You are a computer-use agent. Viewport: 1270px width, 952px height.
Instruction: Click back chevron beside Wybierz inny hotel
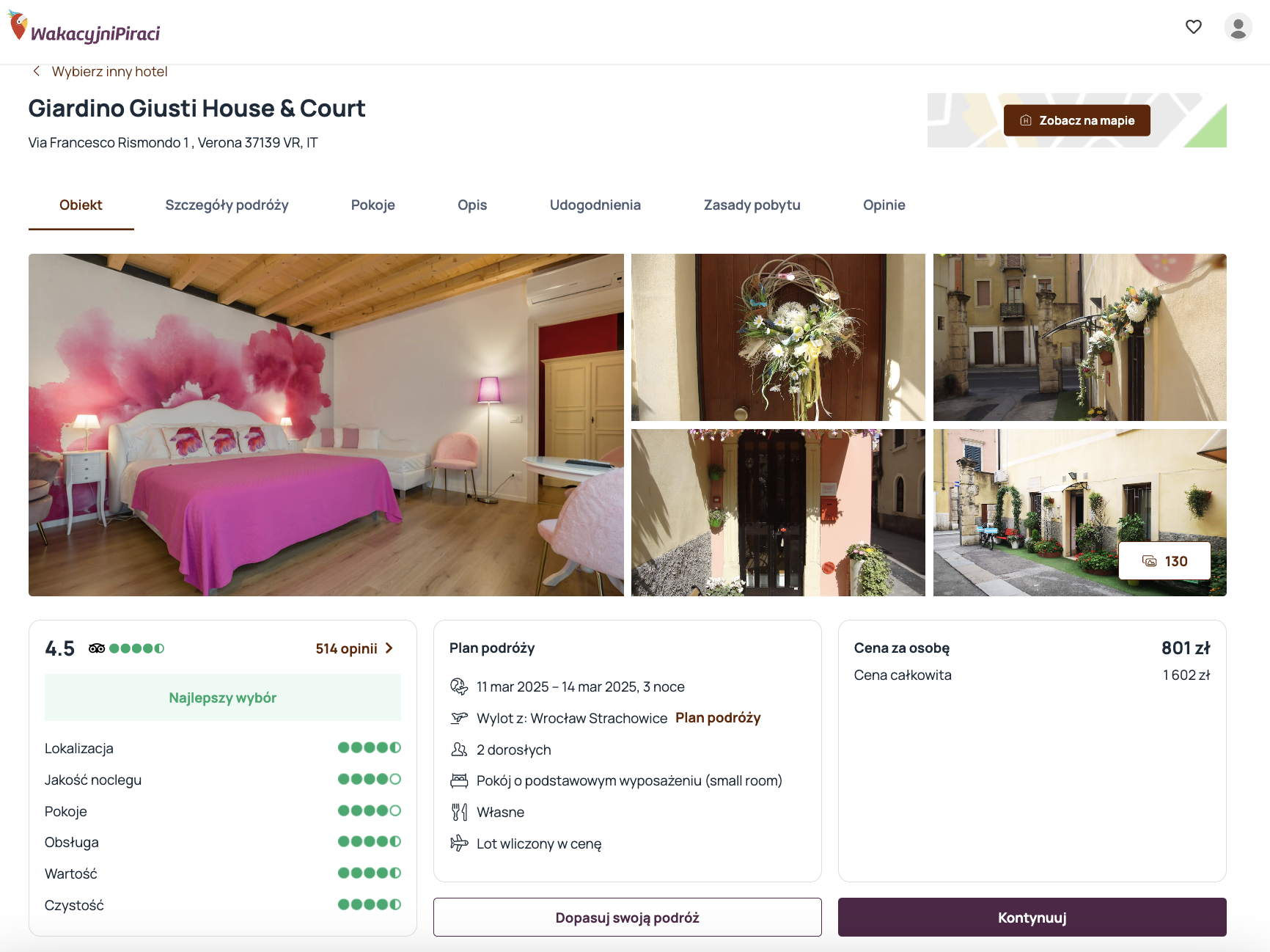[36, 71]
